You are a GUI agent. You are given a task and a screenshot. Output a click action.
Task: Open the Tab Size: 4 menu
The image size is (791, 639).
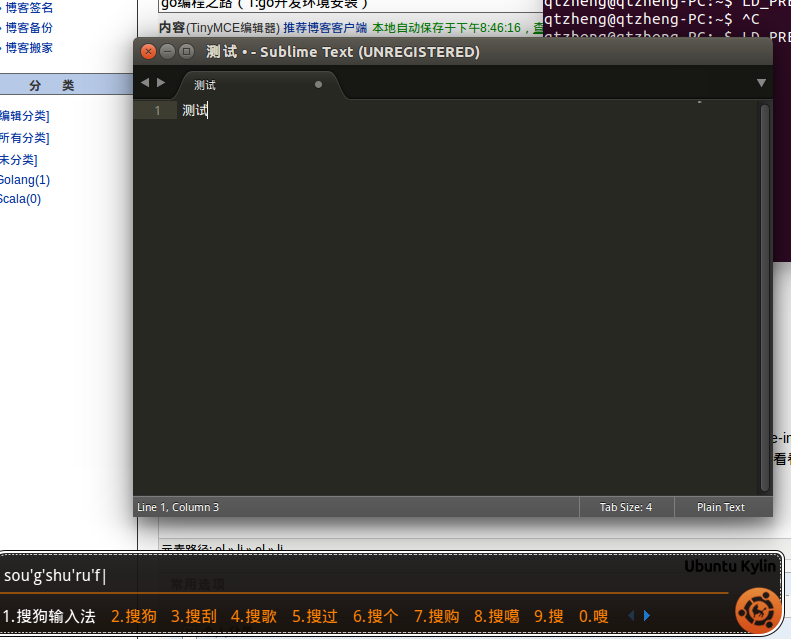pos(626,507)
